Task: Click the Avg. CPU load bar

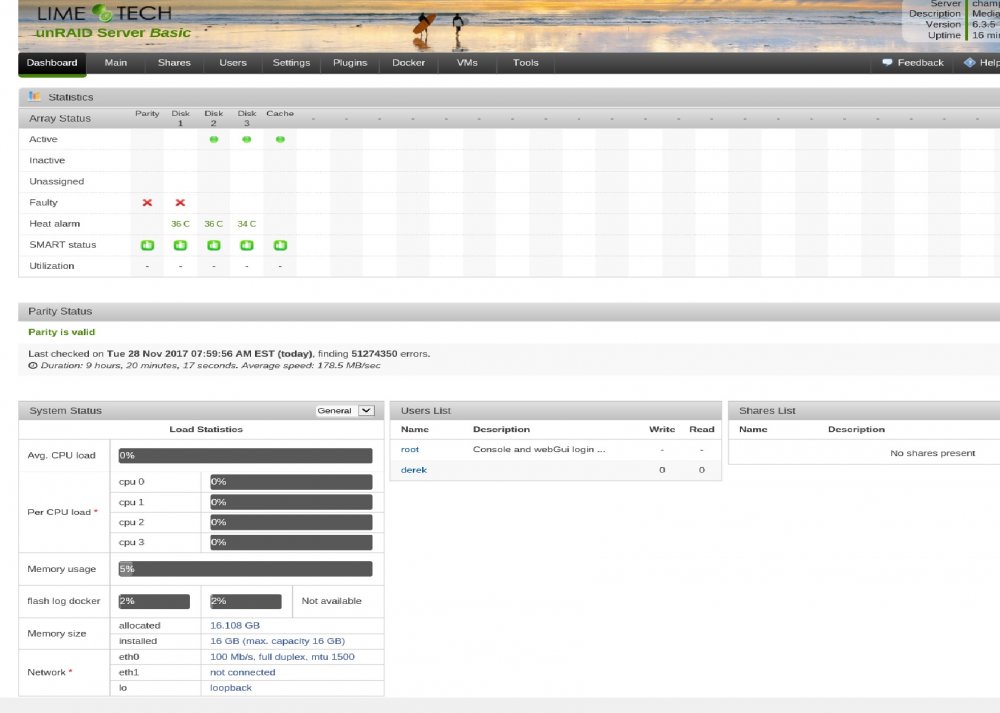Action: point(246,455)
